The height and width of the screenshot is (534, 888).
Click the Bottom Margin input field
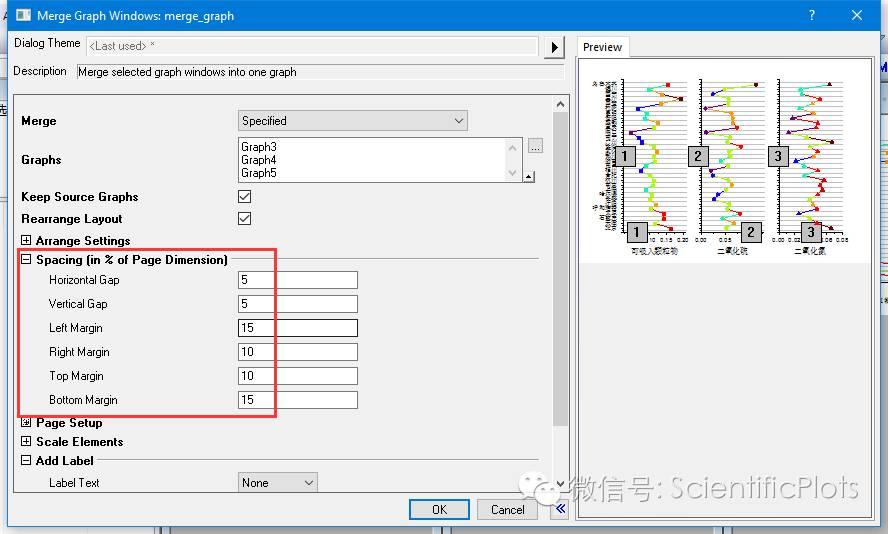pos(298,400)
